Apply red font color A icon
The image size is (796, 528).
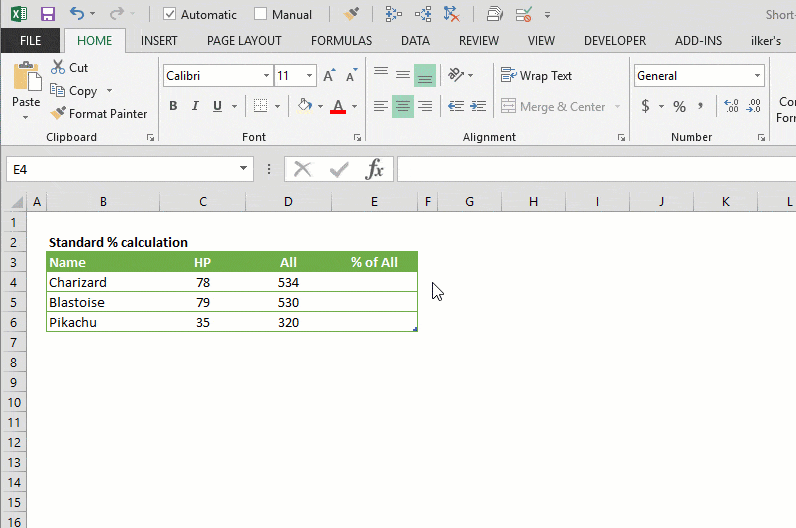[x=338, y=106]
